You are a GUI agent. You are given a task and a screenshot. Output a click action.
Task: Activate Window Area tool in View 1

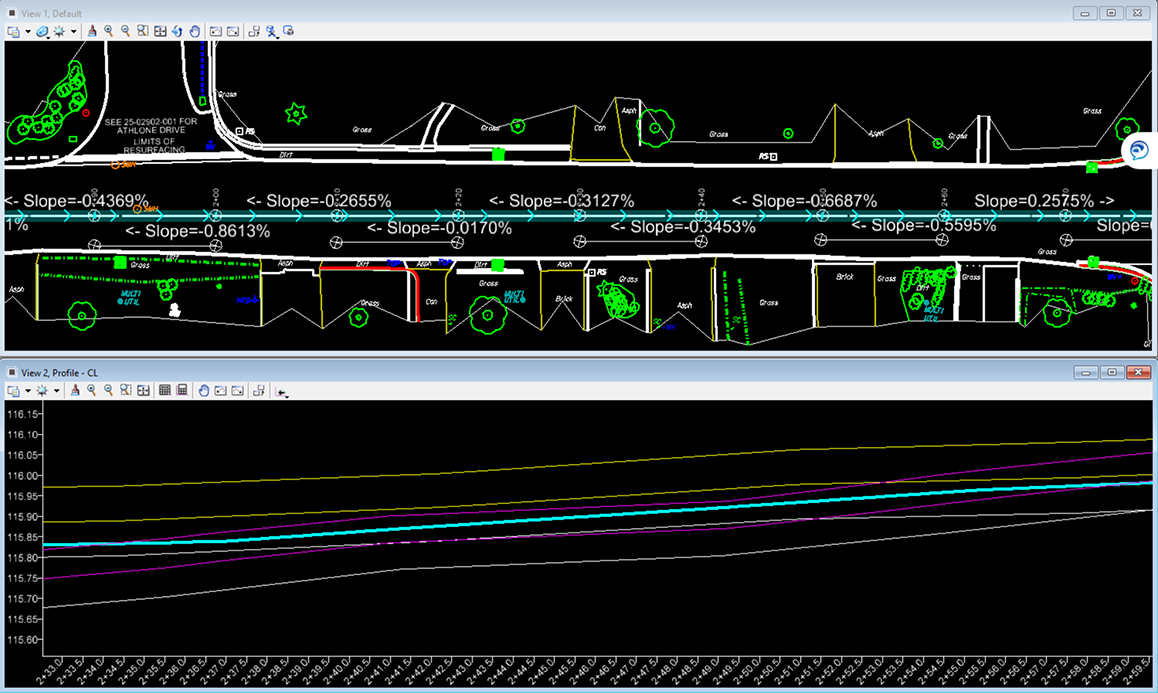(x=143, y=31)
